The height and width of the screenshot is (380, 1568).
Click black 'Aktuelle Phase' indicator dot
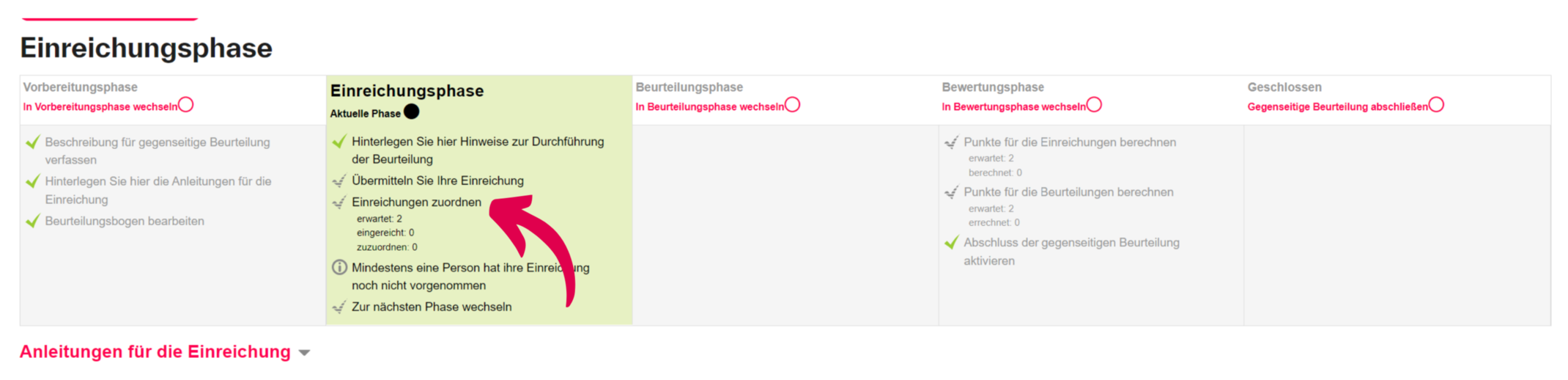coord(412,112)
